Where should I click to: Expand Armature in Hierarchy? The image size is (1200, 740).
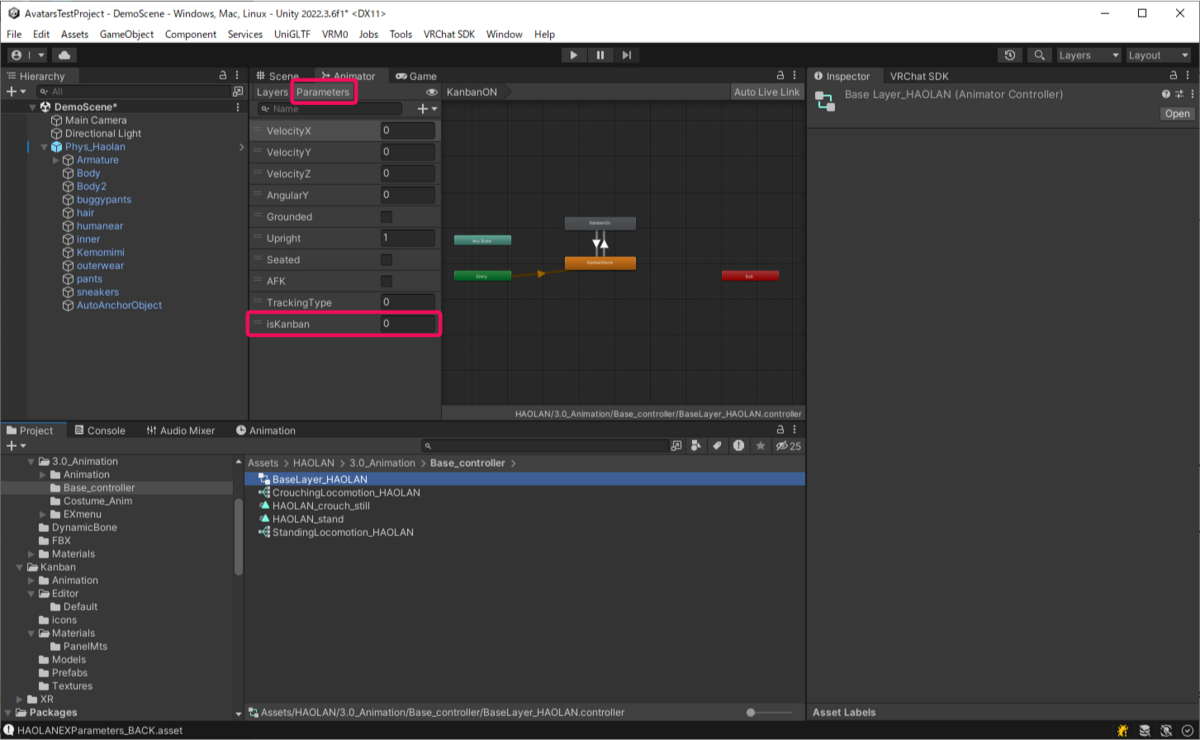click(56, 160)
